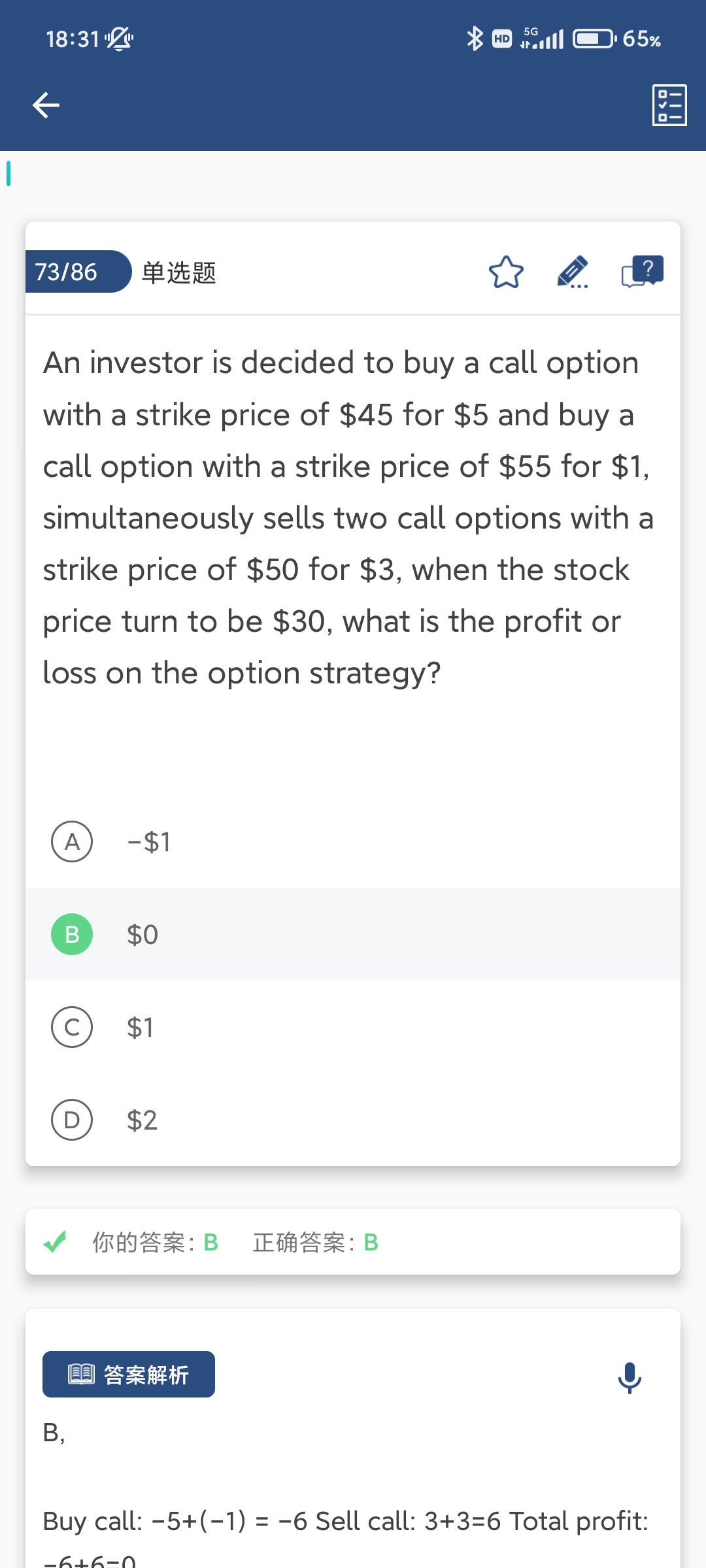Viewport: 706px width, 1568px height.
Task: Select option C radio circle
Action: [72, 1027]
